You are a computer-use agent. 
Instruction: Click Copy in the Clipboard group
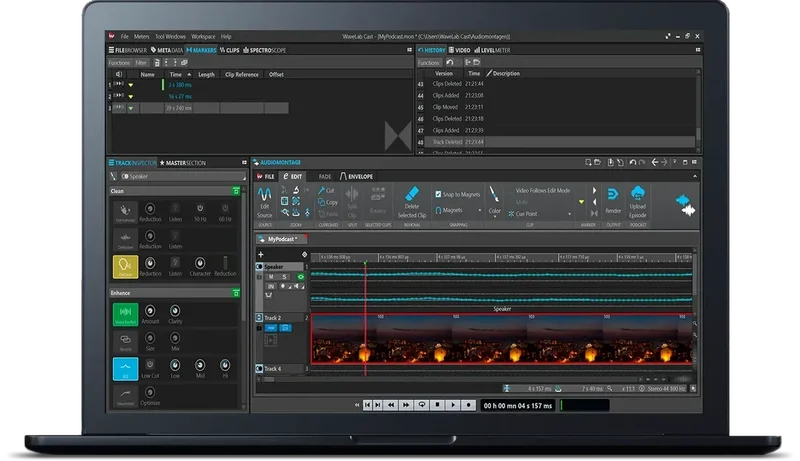328,202
